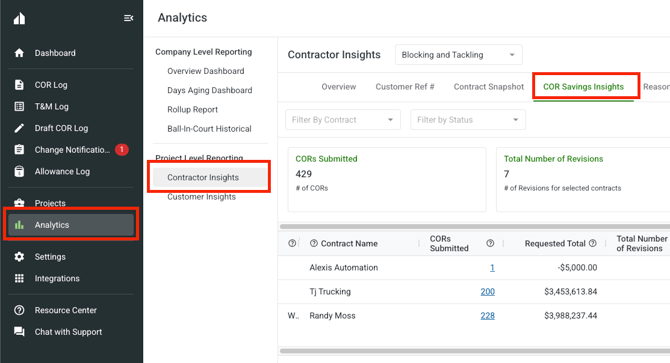670x363 pixels.
Task: Click first column header help icon
Action: [292, 243]
